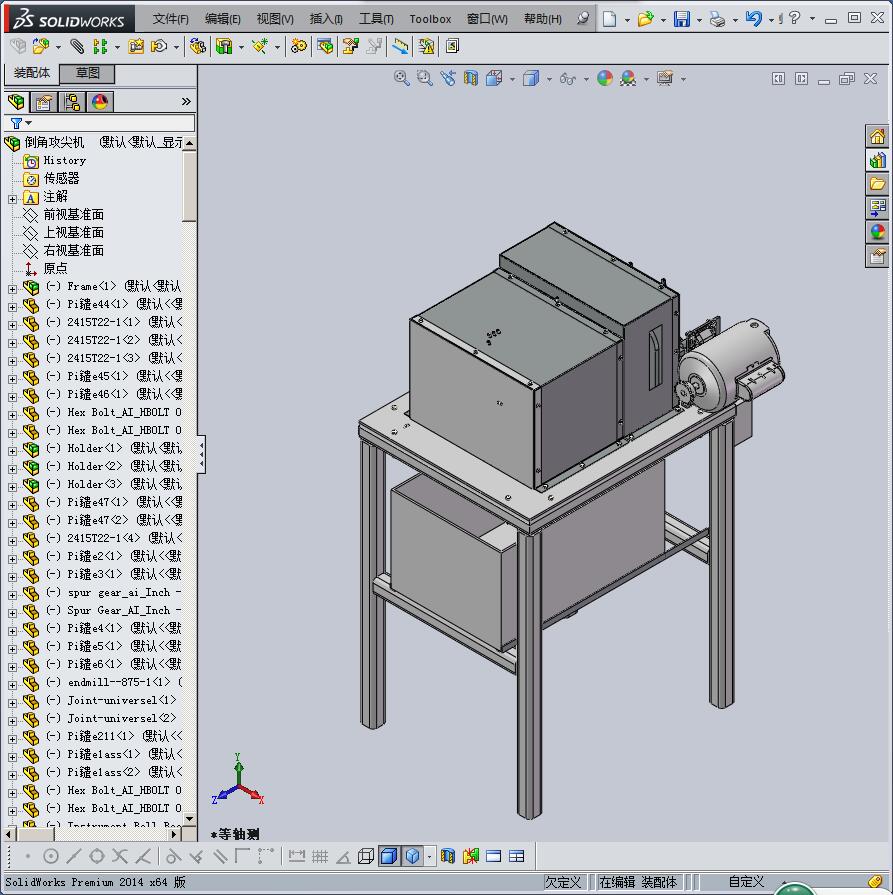
Task: Click in the feature tree filter field
Action: point(100,123)
